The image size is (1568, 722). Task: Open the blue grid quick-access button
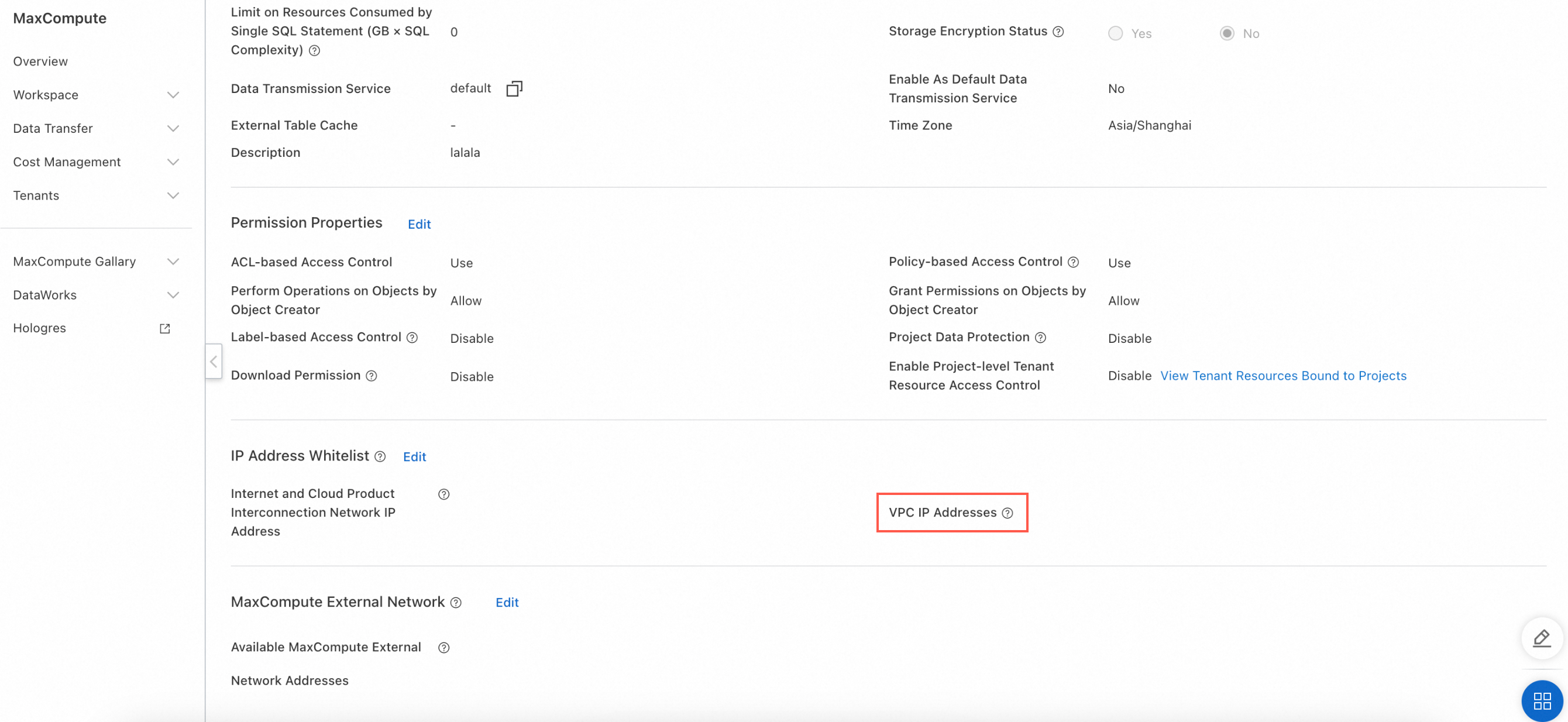(x=1541, y=700)
